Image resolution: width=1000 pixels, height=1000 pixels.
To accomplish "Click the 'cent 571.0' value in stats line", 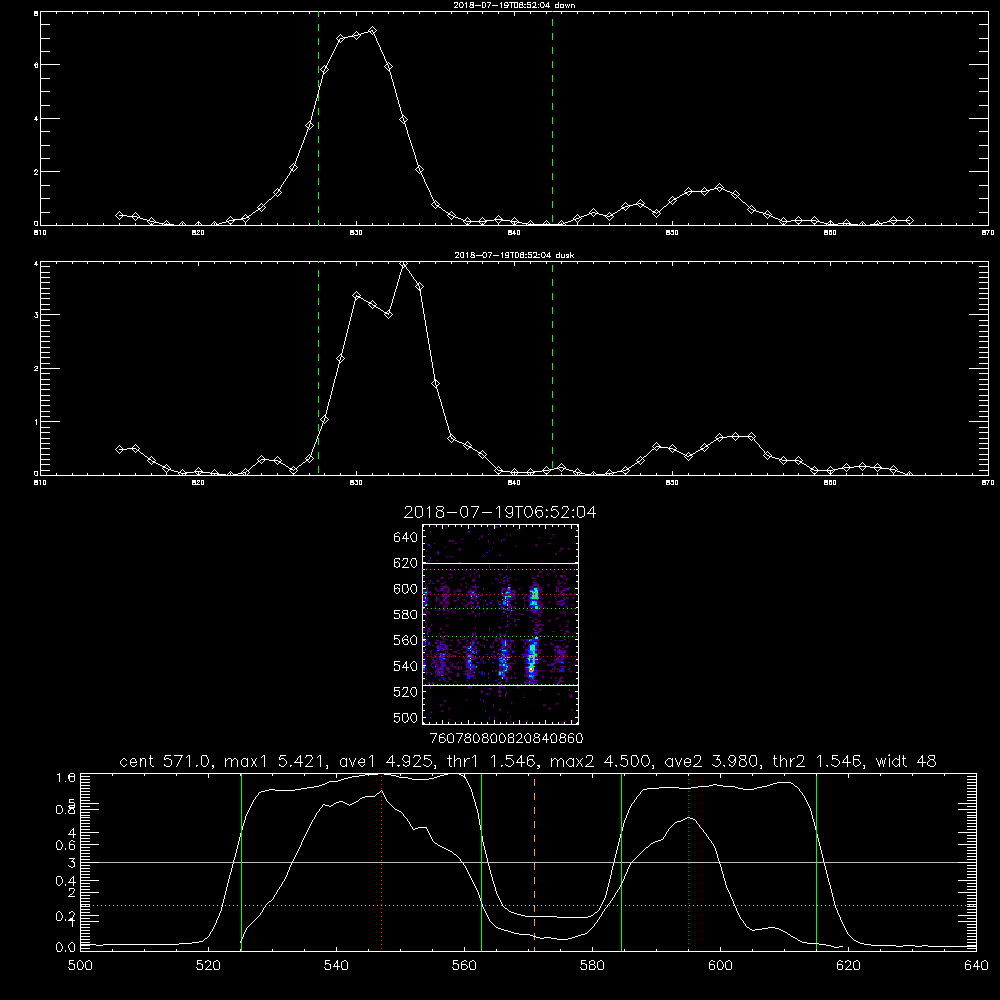I will 163,761.
